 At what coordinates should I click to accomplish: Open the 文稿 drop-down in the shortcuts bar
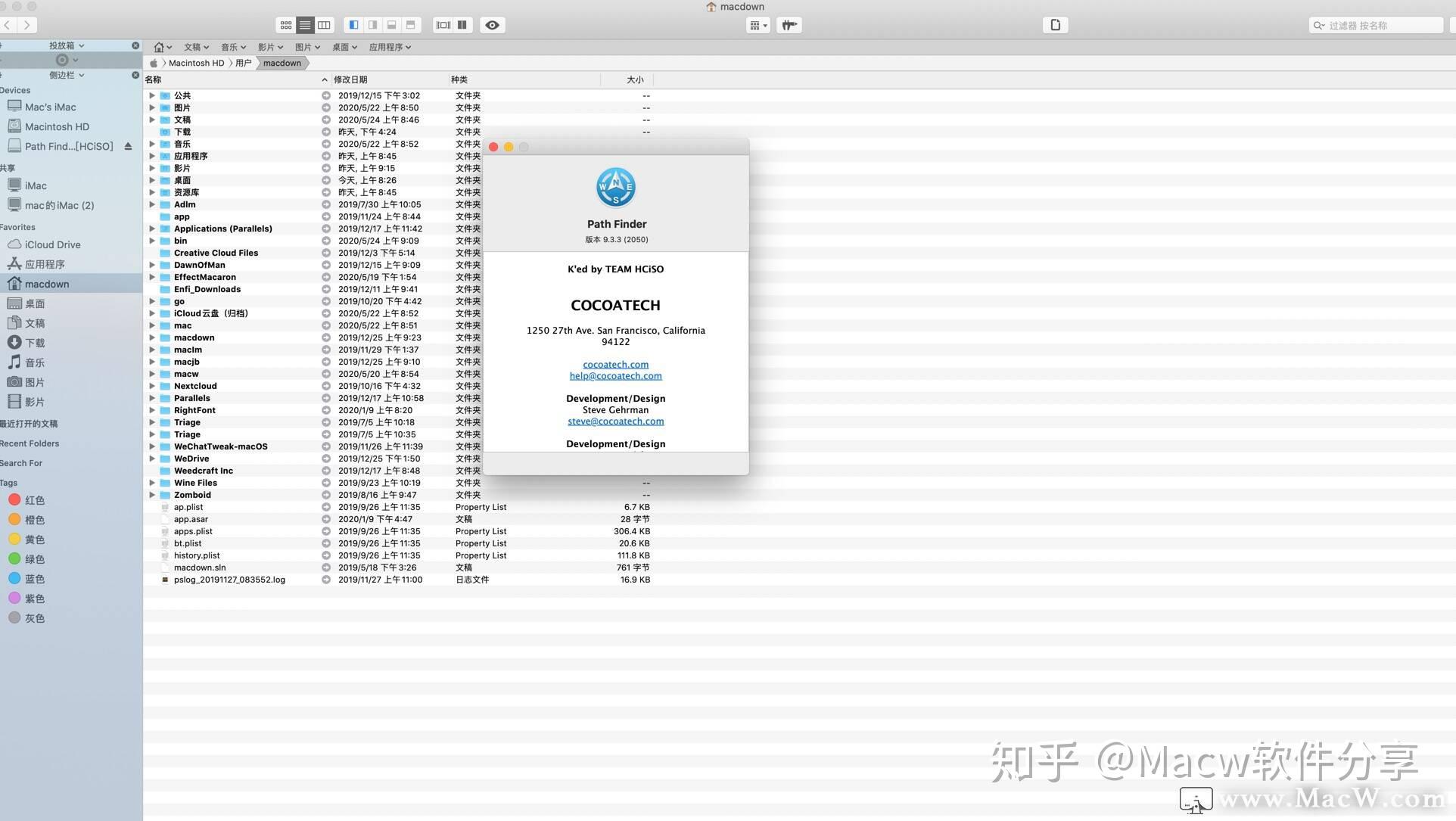[x=195, y=47]
